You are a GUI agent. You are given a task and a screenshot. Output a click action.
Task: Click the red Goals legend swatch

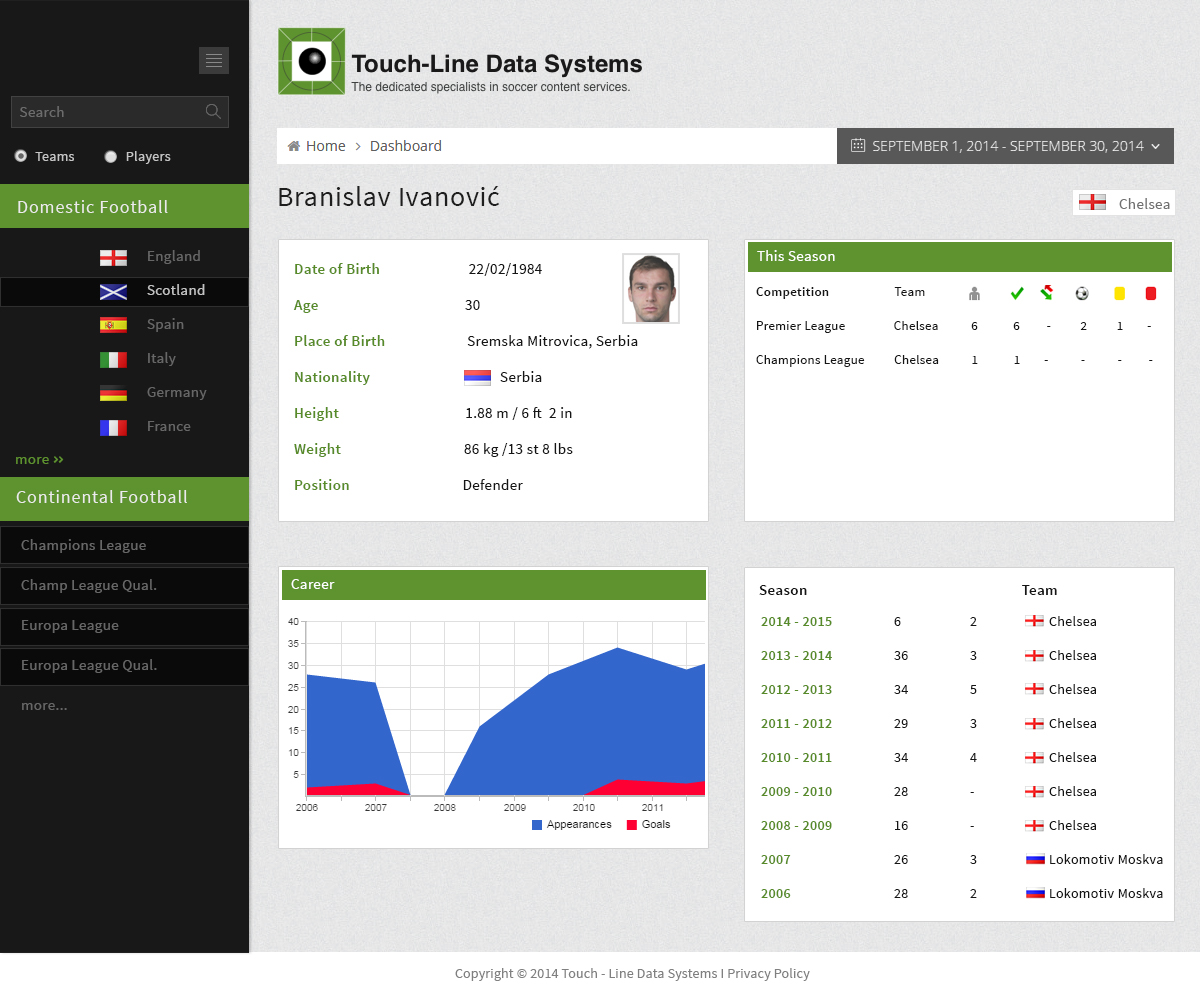click(x=632, y=825)
